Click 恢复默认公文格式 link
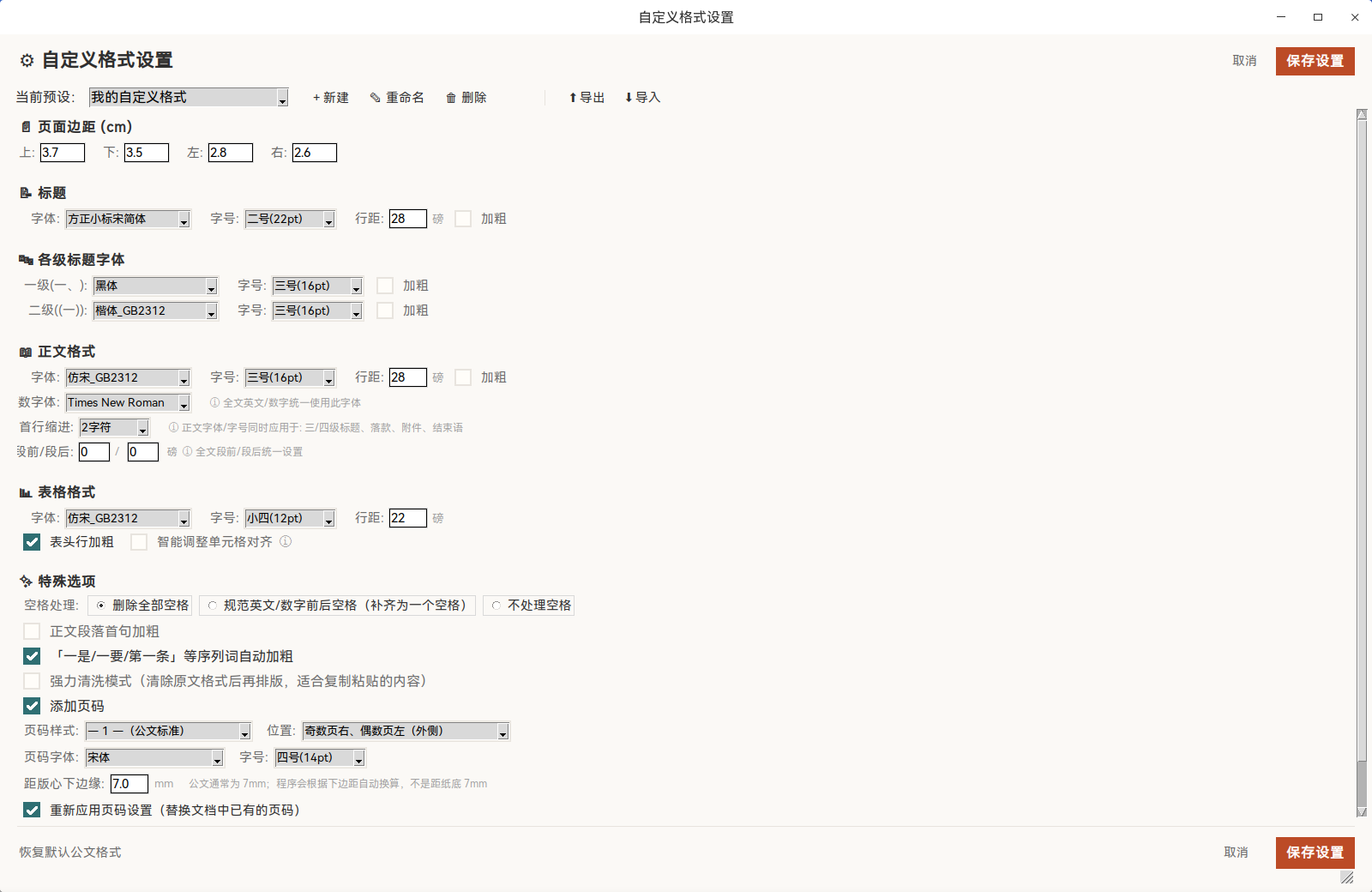The image size is (1372, 892). pyautogui.click(x=70, y=852)
